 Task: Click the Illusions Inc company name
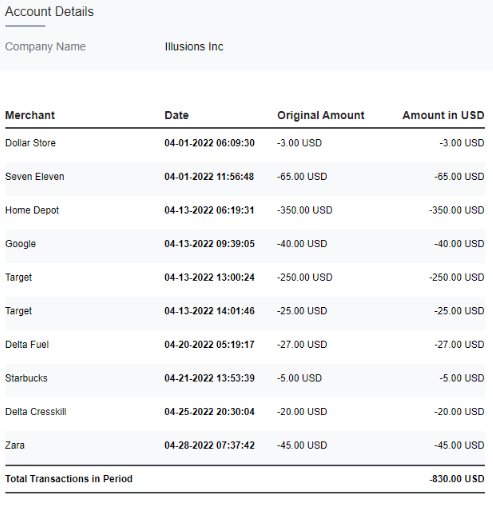pyautogui.click(x=194, y=47)
